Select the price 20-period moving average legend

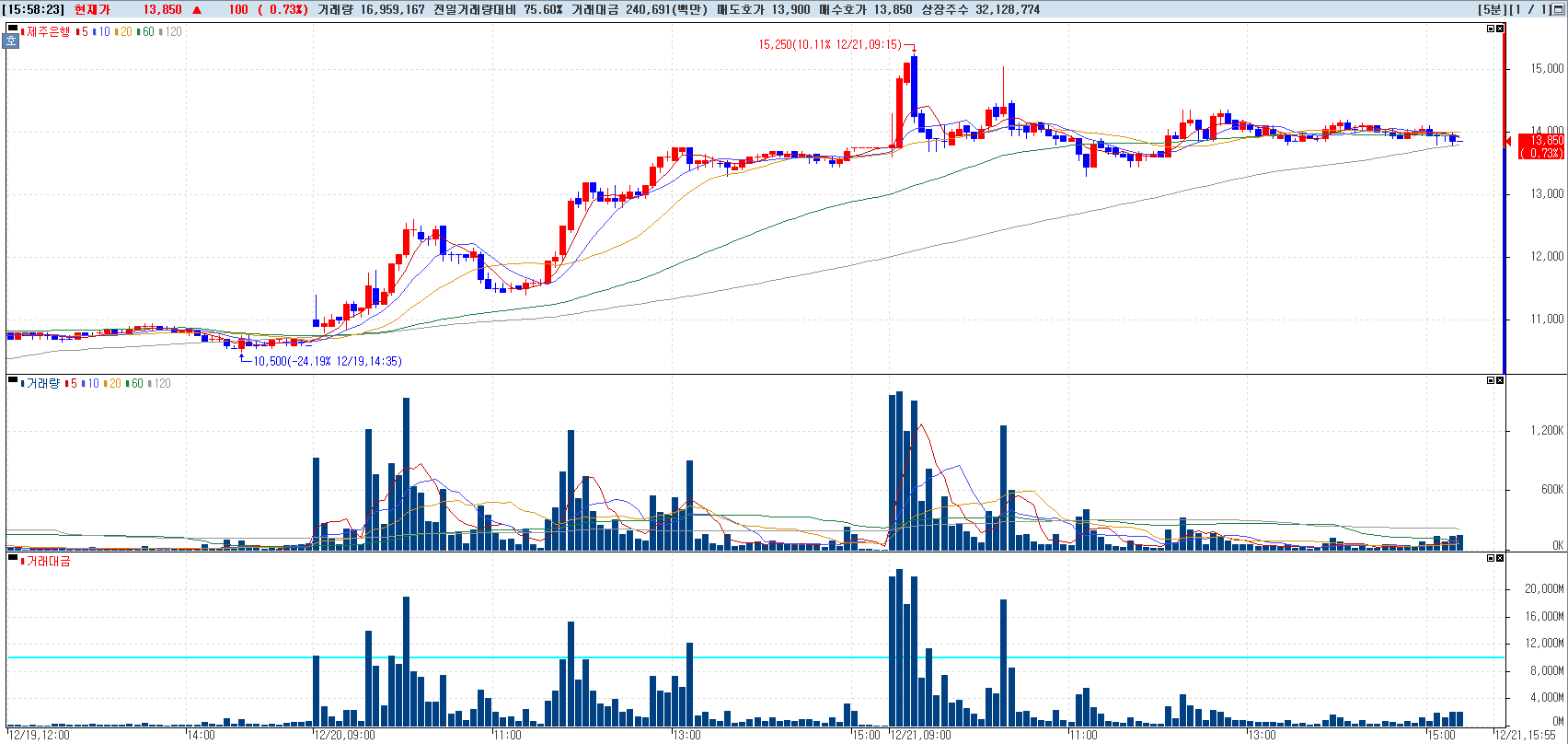pos(124,31)
